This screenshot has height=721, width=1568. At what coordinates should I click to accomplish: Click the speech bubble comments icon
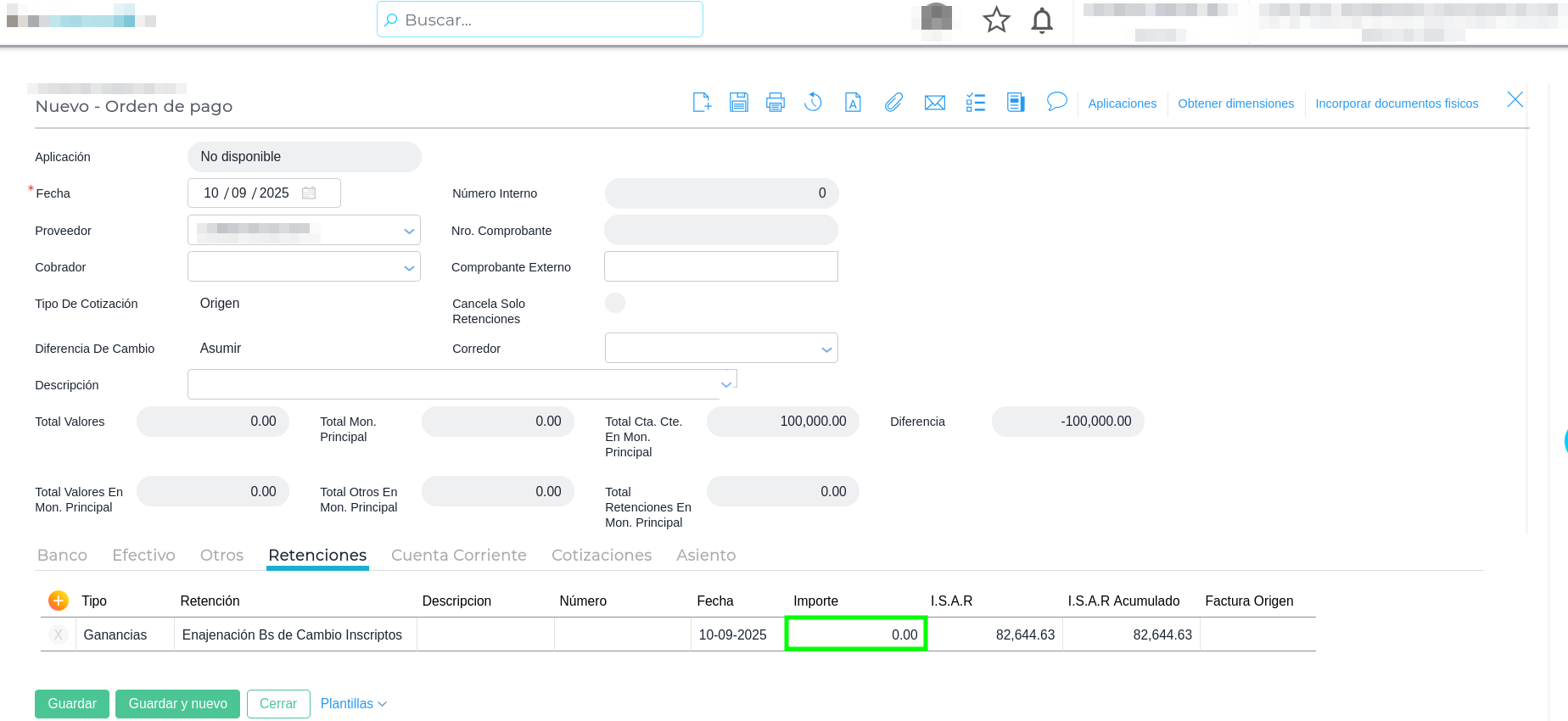[x=1056, y=103]
